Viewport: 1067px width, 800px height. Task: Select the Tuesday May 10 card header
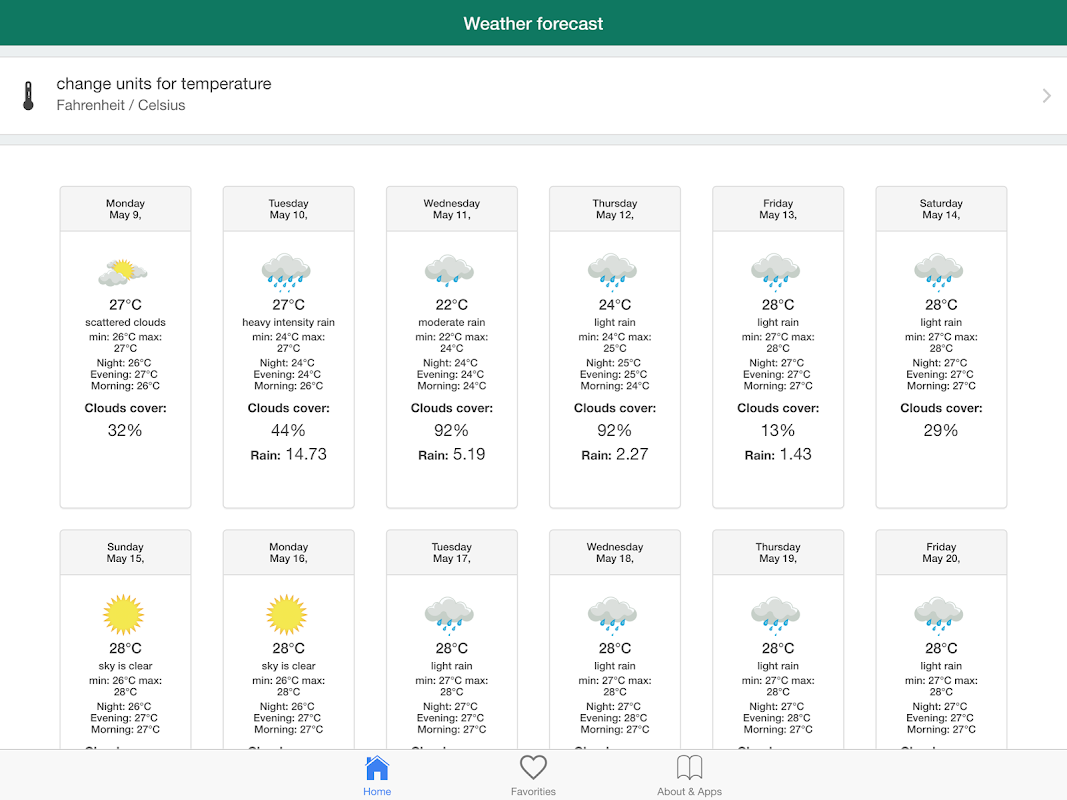pyautogui.click(x=289, y=209)
